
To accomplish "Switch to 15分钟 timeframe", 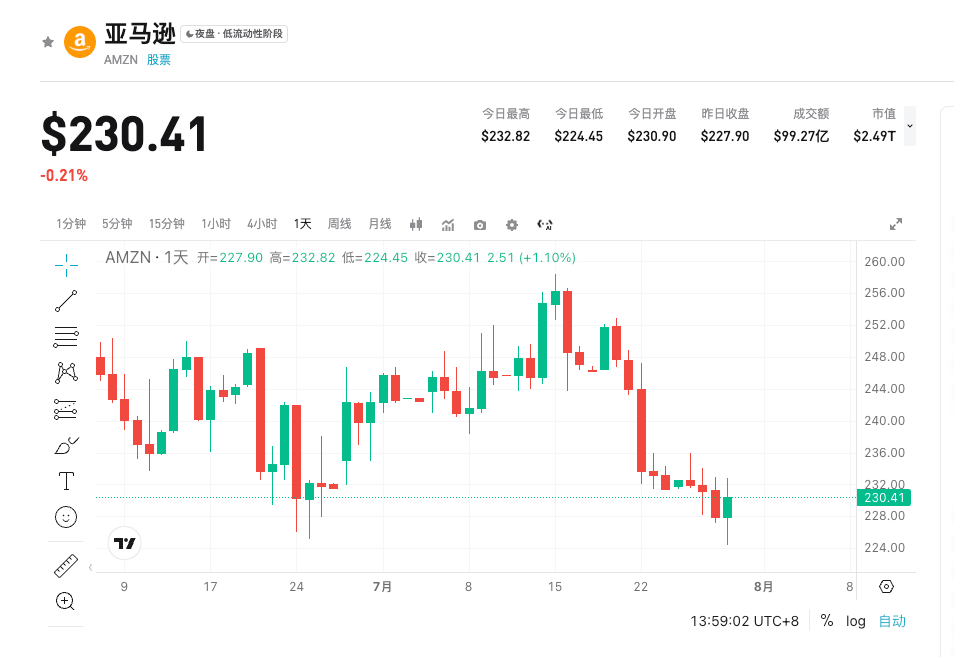I will tap(167, 224).
